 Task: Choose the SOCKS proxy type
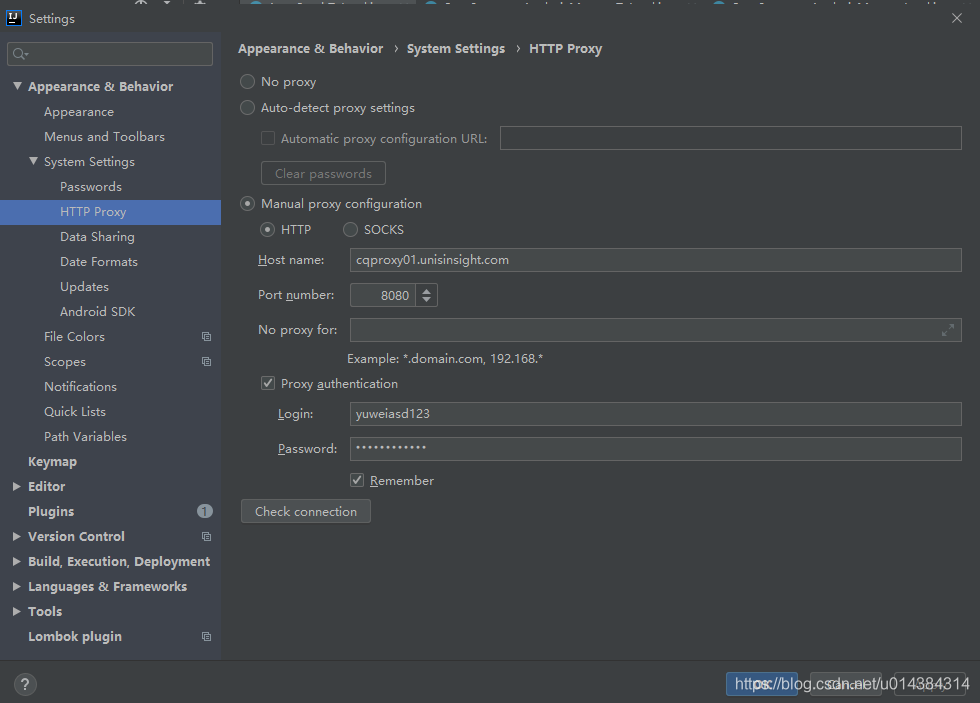(351, 230)
